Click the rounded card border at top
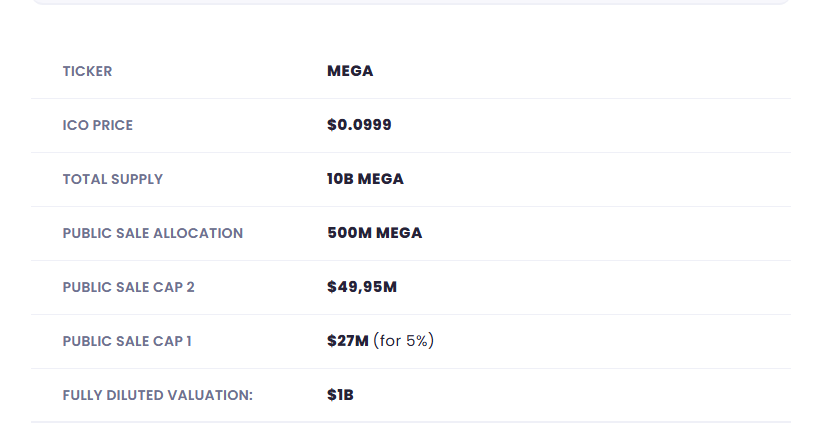Screen dimensions: 813x428 410,3
